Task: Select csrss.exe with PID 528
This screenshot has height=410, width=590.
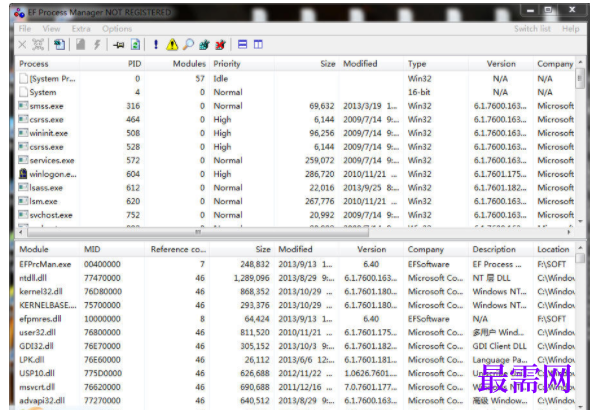Action: (295, 147)
